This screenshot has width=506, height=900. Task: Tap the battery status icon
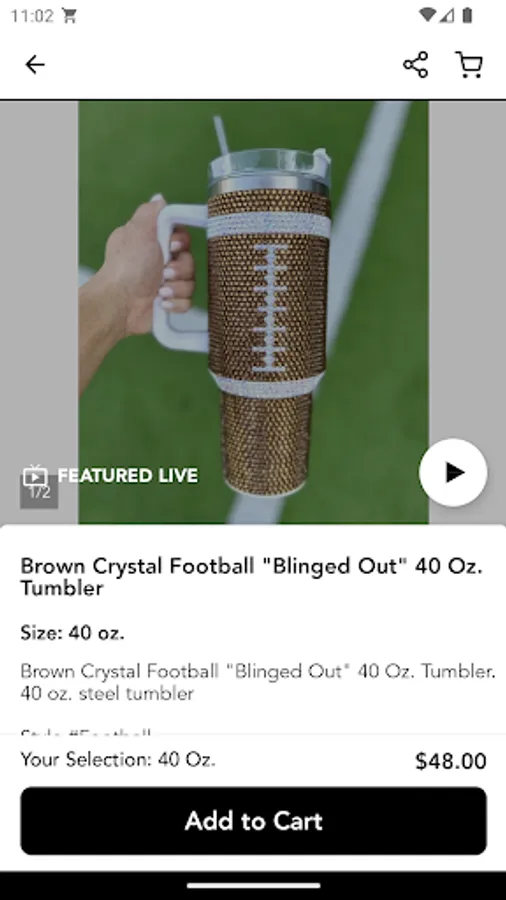467,15
